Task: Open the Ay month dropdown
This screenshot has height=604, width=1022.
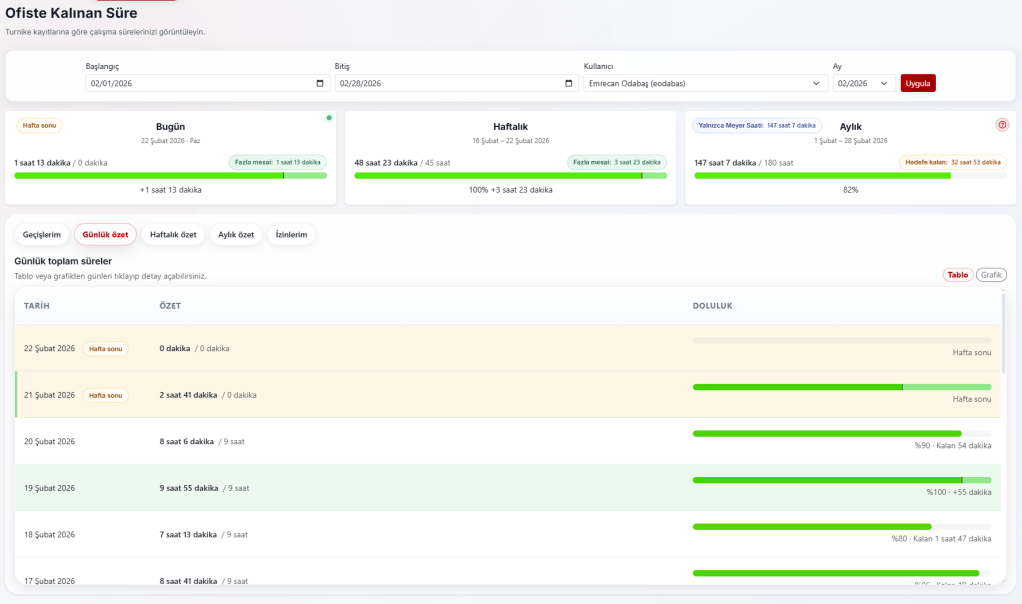Action: pos(864,84)
